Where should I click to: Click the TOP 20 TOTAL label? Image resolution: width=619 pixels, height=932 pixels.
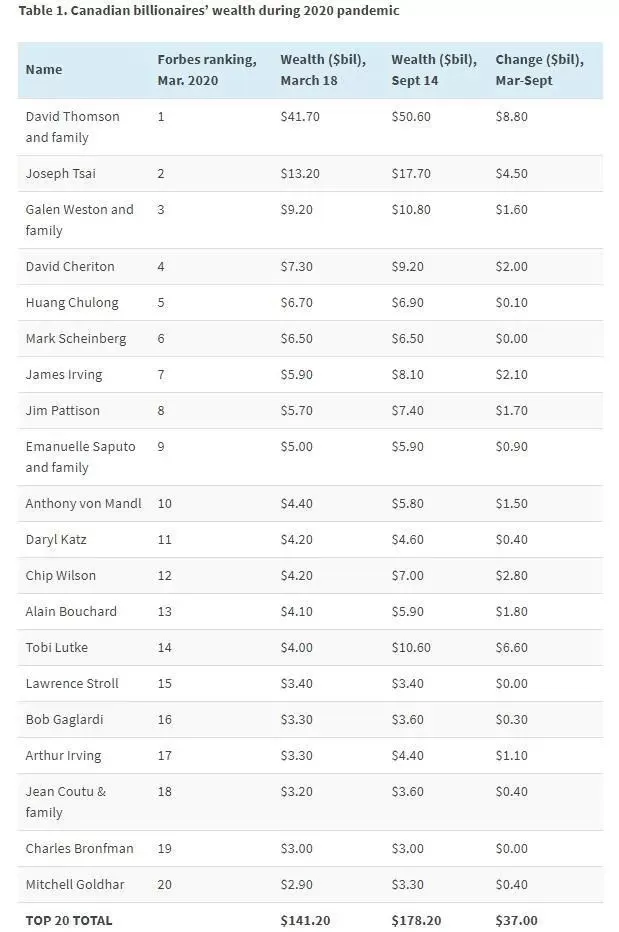[68, 920]
